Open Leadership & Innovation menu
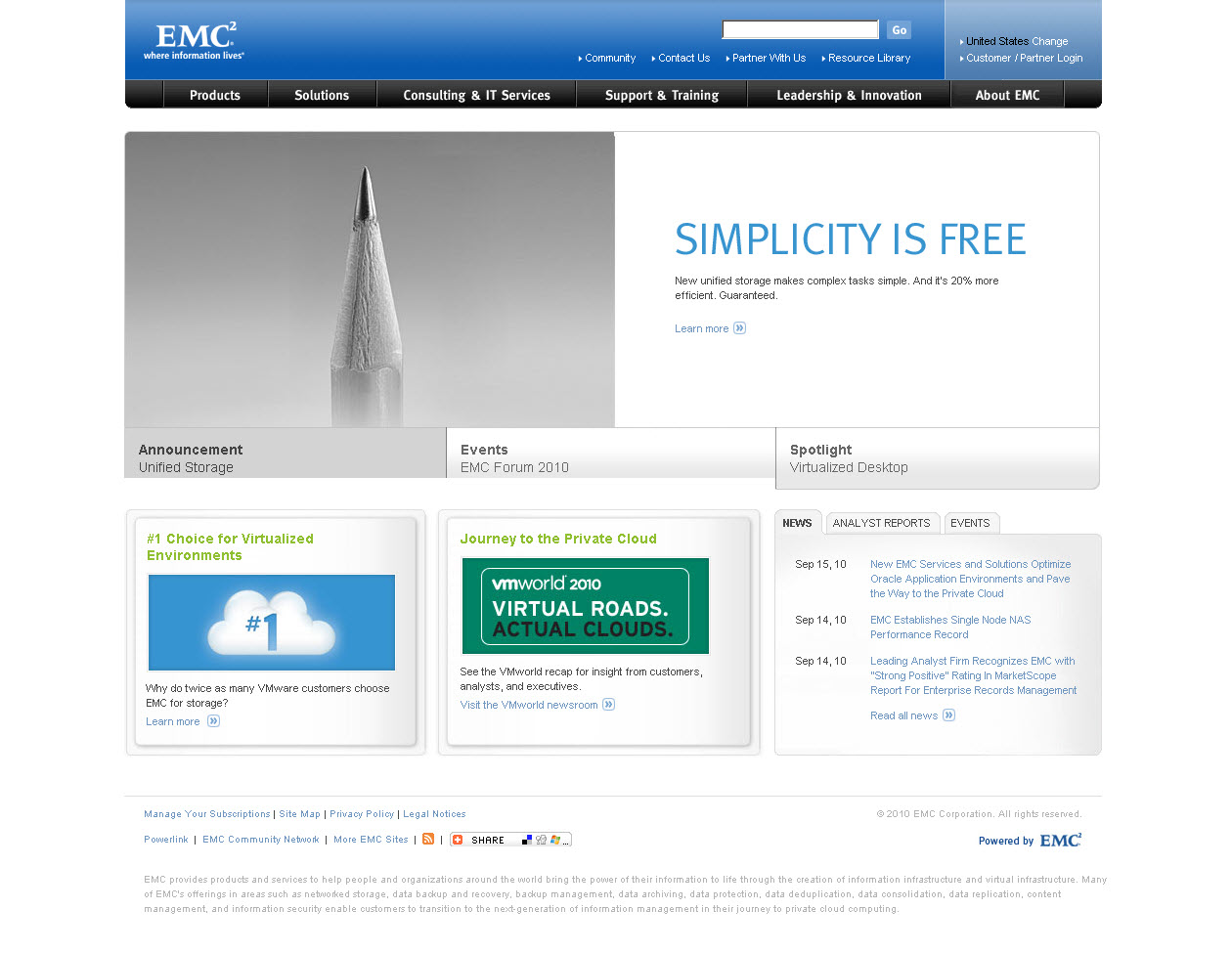The height and width of the screenshot is (953, 1232). 849,95
